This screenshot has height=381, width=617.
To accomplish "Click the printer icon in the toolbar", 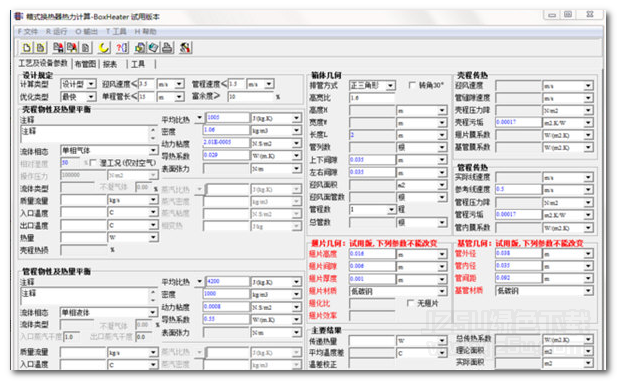I will pyautogui.click(x=167, y=48).
